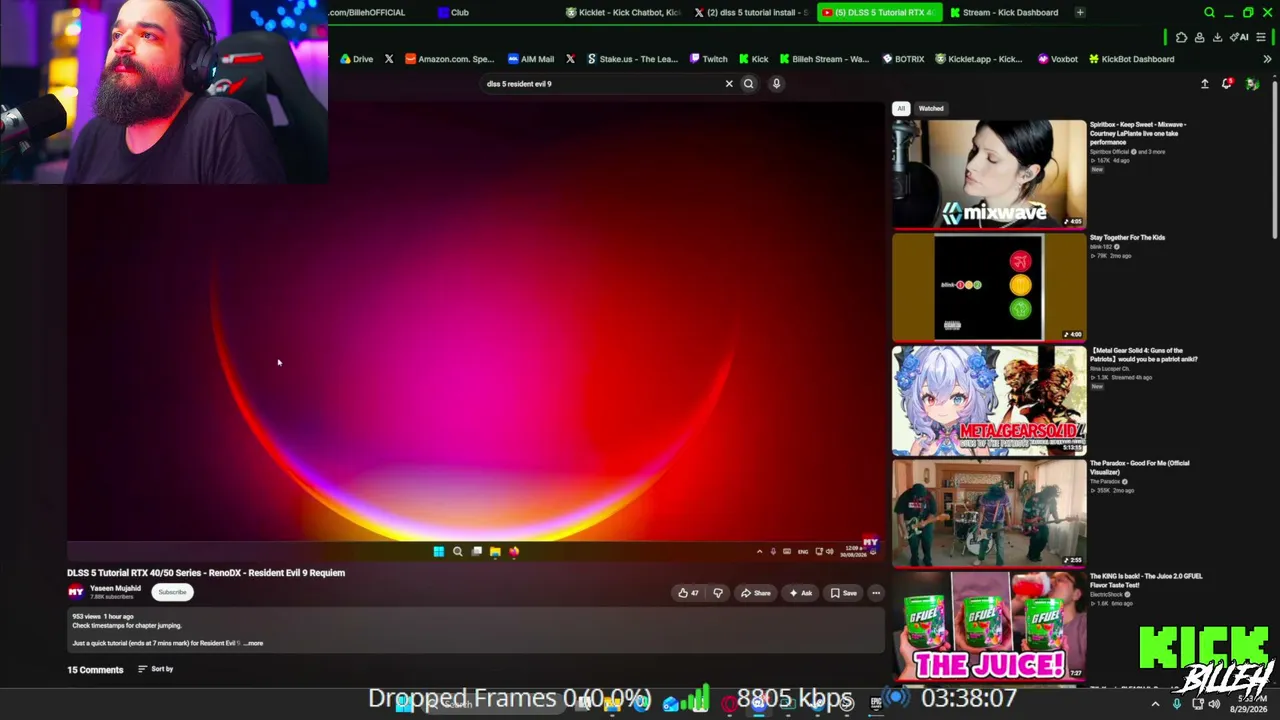This screenshot has width=1280, height=720.
Task: Open The Paradox Good For Me thumbnail
Action: click(989, 513)
